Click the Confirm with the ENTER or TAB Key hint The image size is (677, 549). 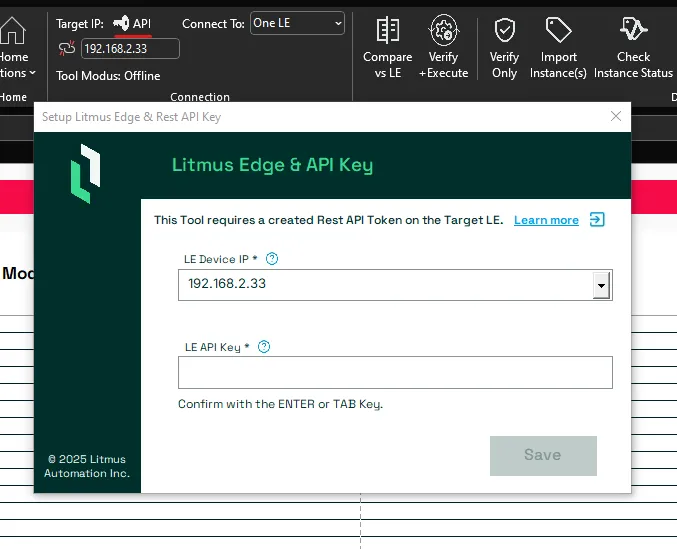point(280,404)
